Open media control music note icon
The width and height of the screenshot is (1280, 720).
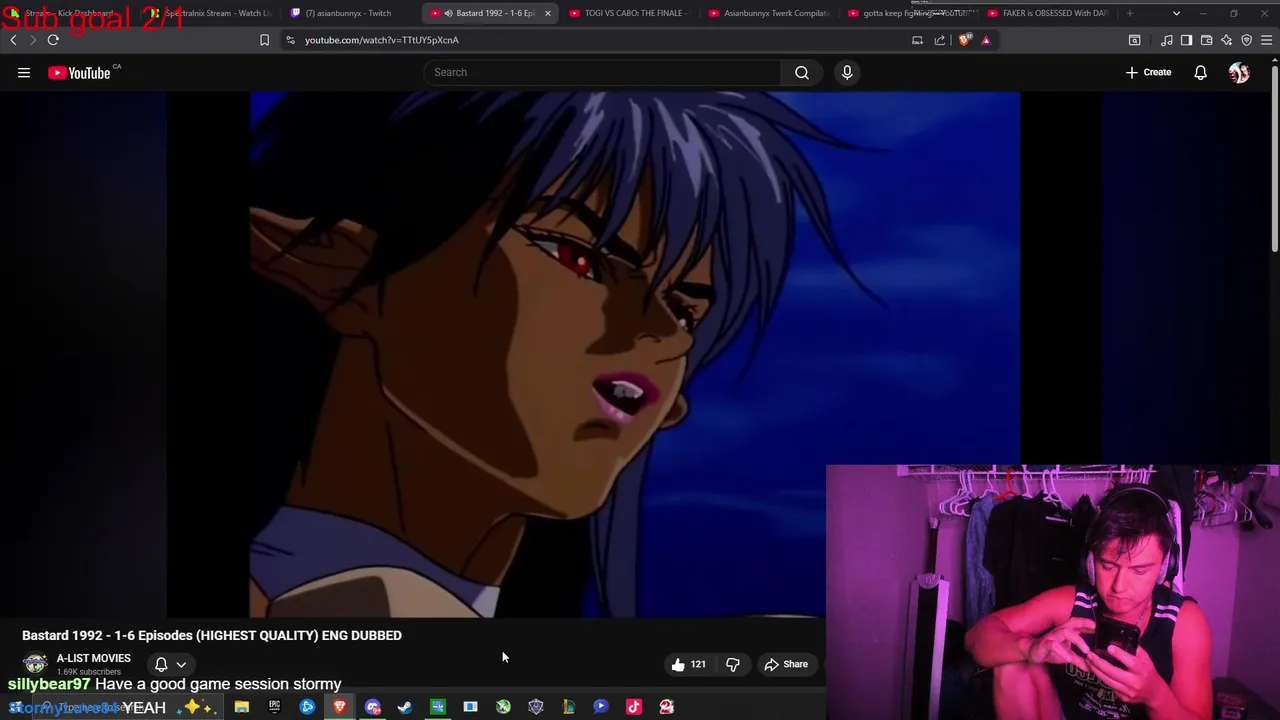tap(1166, 40)
